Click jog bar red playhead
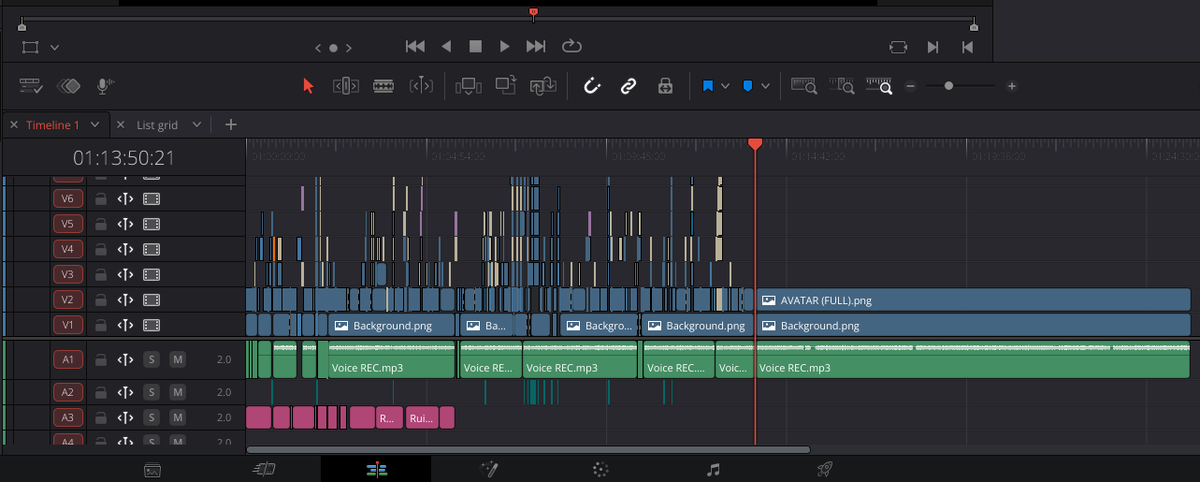The height and width of the screenshot is (482, 1200). point(533,13)
